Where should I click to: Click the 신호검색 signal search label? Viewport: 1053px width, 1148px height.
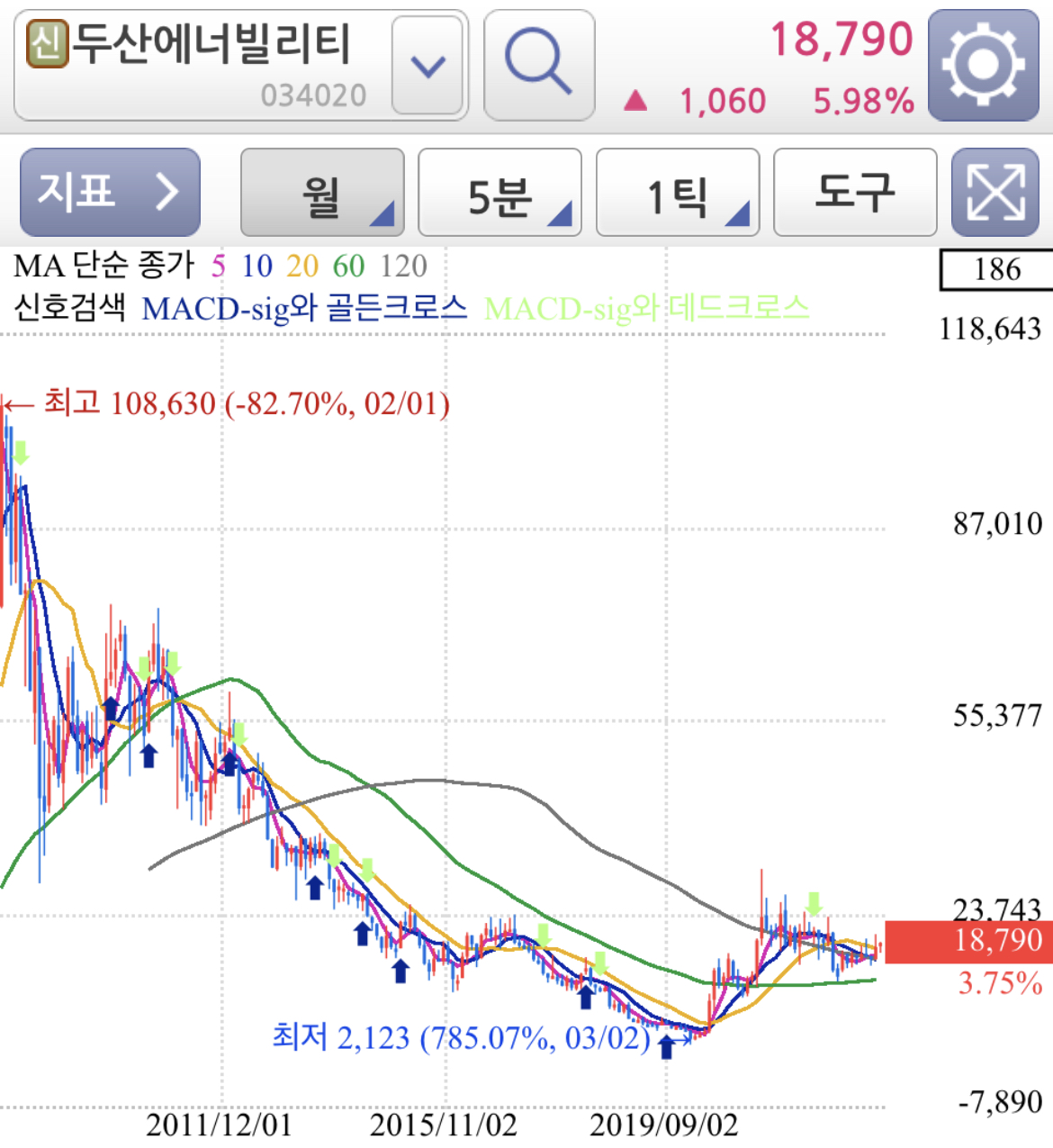[x=69, y=309]
